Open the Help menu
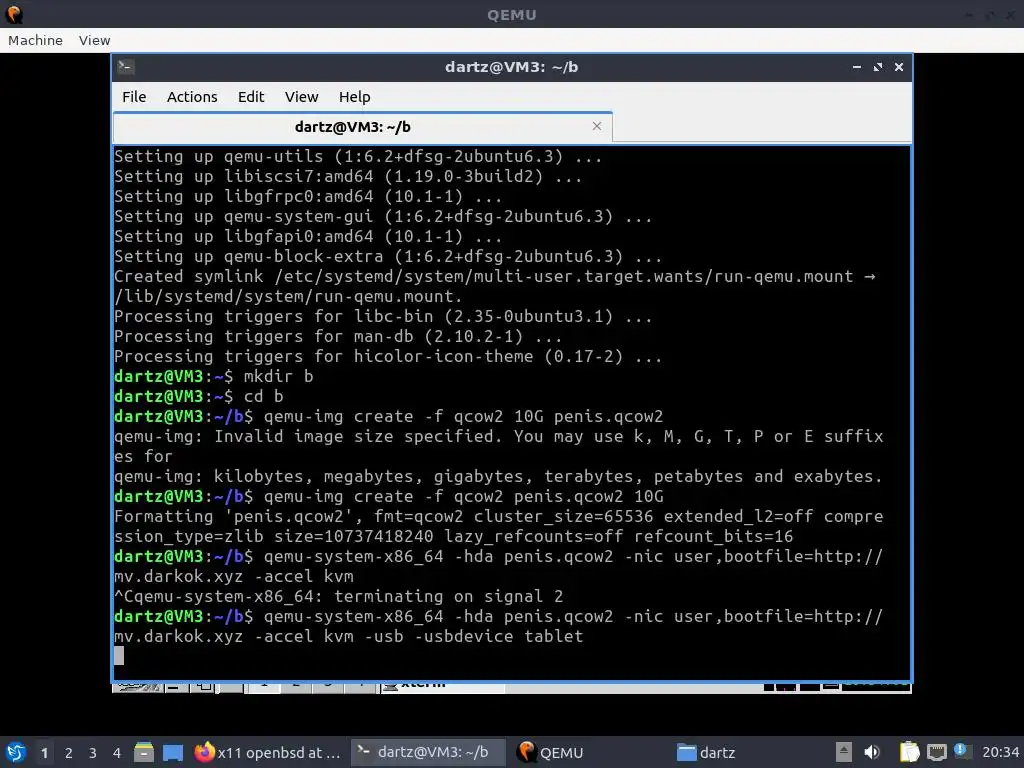The height and width of the screenshot is (768, 1024). (x=355, y=97)
